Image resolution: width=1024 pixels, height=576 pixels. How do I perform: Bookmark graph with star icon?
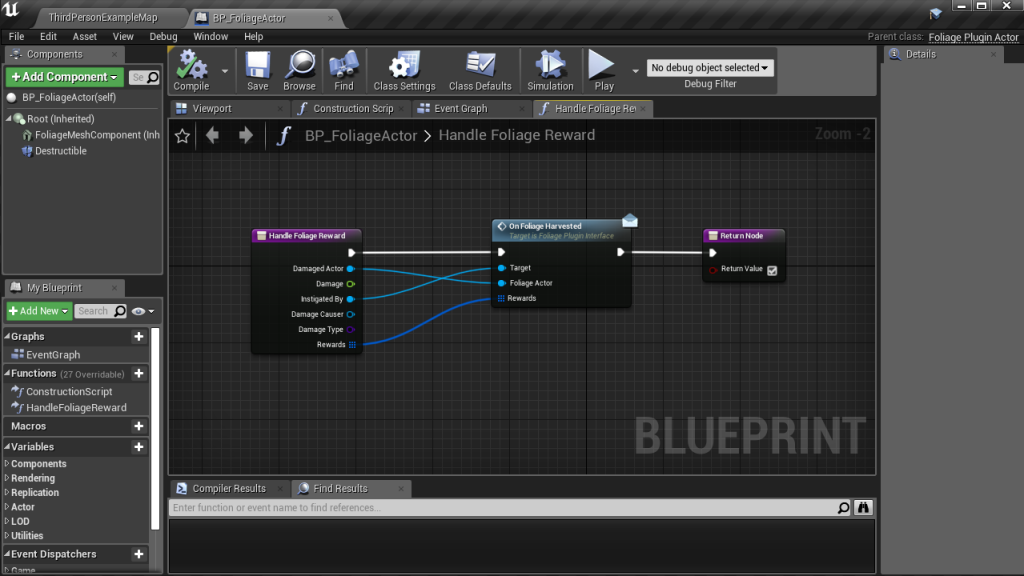pos(182,136)
